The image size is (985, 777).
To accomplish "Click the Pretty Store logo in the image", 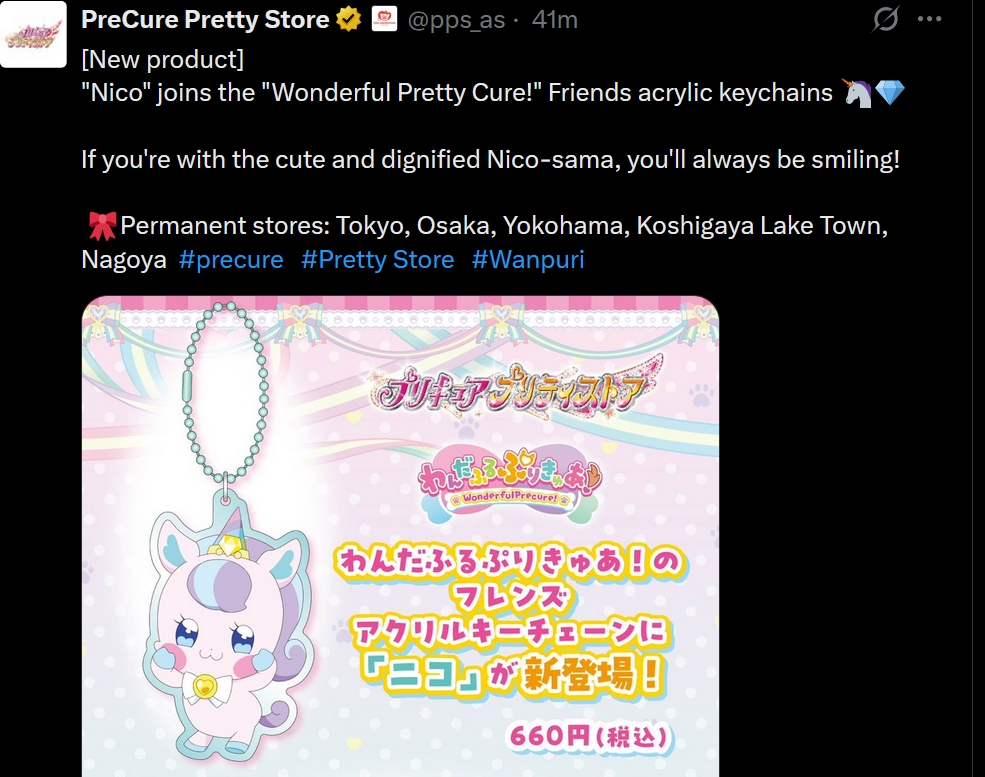I will pos(516,389).
